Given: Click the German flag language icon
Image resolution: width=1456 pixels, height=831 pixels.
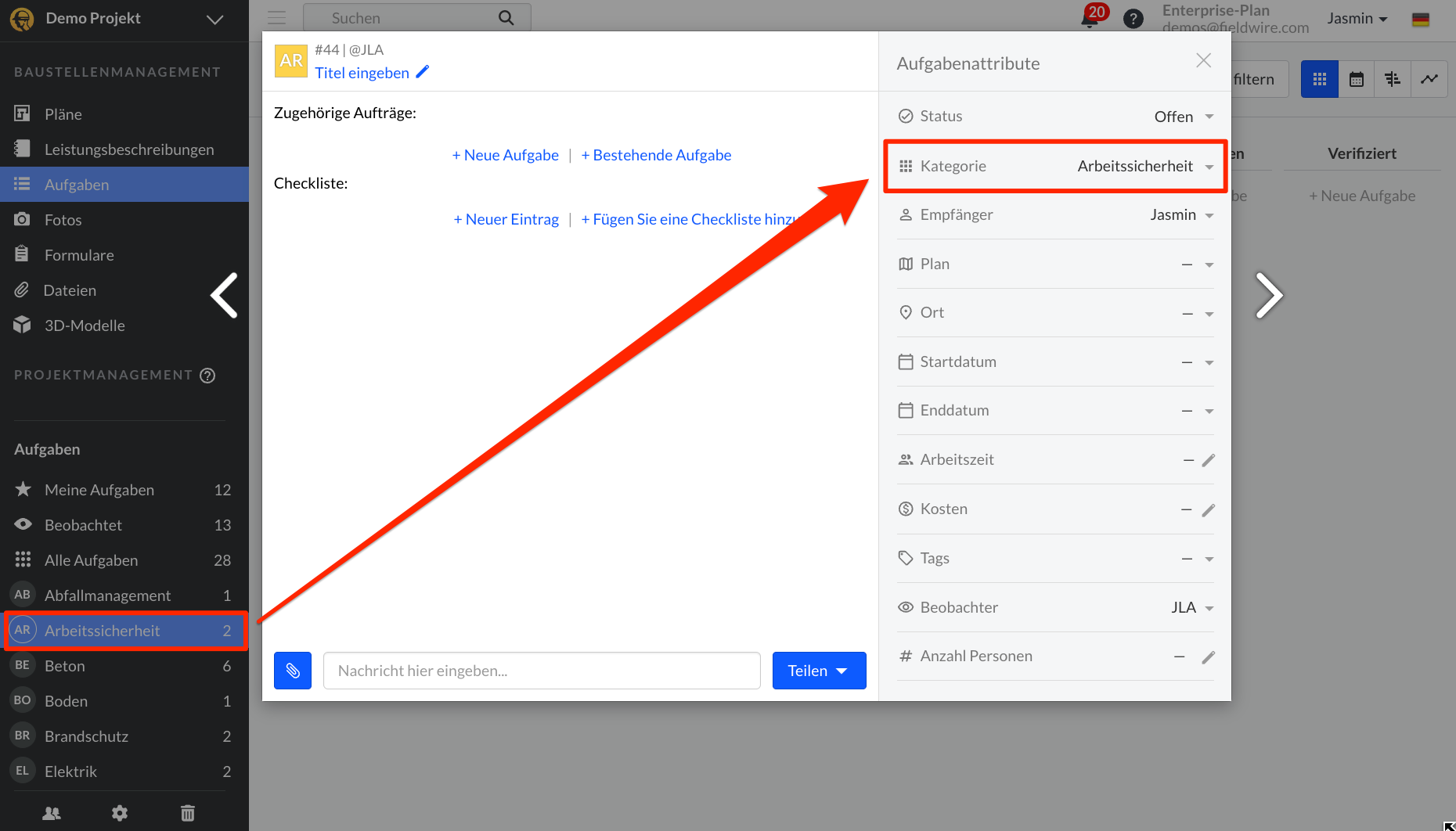Looking at the screenshot, I should (1421, 19).
